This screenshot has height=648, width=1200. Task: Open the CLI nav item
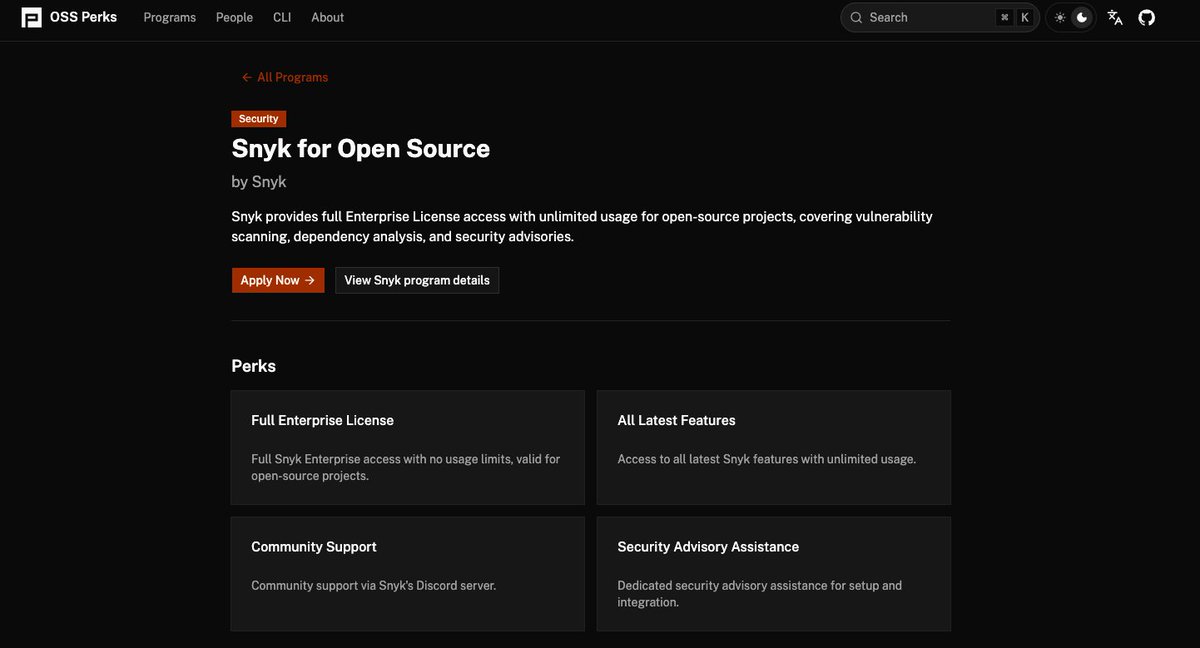(x=282, y=17)
